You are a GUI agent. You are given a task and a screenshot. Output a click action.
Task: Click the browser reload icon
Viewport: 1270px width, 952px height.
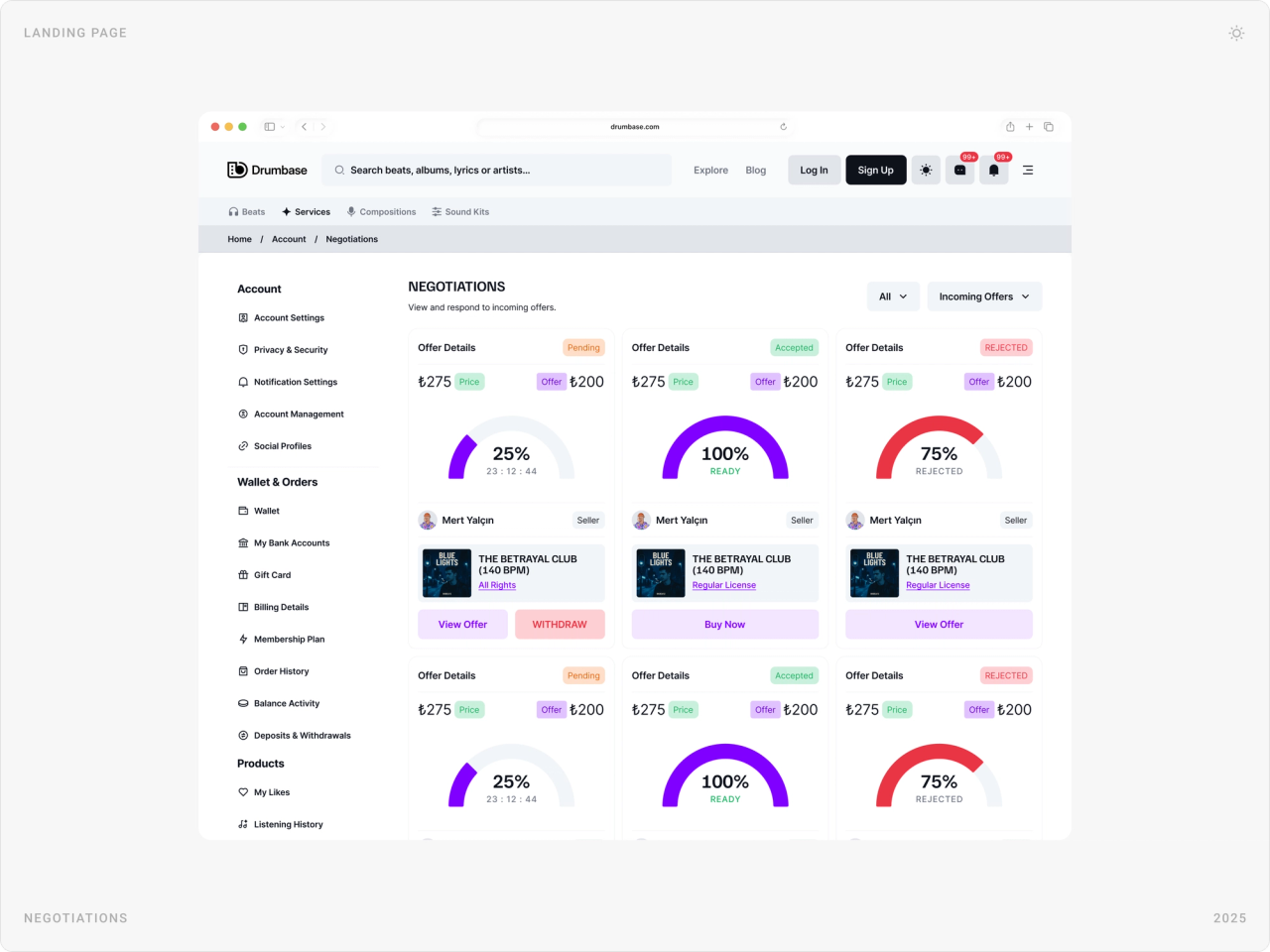(x=783, y=127)
